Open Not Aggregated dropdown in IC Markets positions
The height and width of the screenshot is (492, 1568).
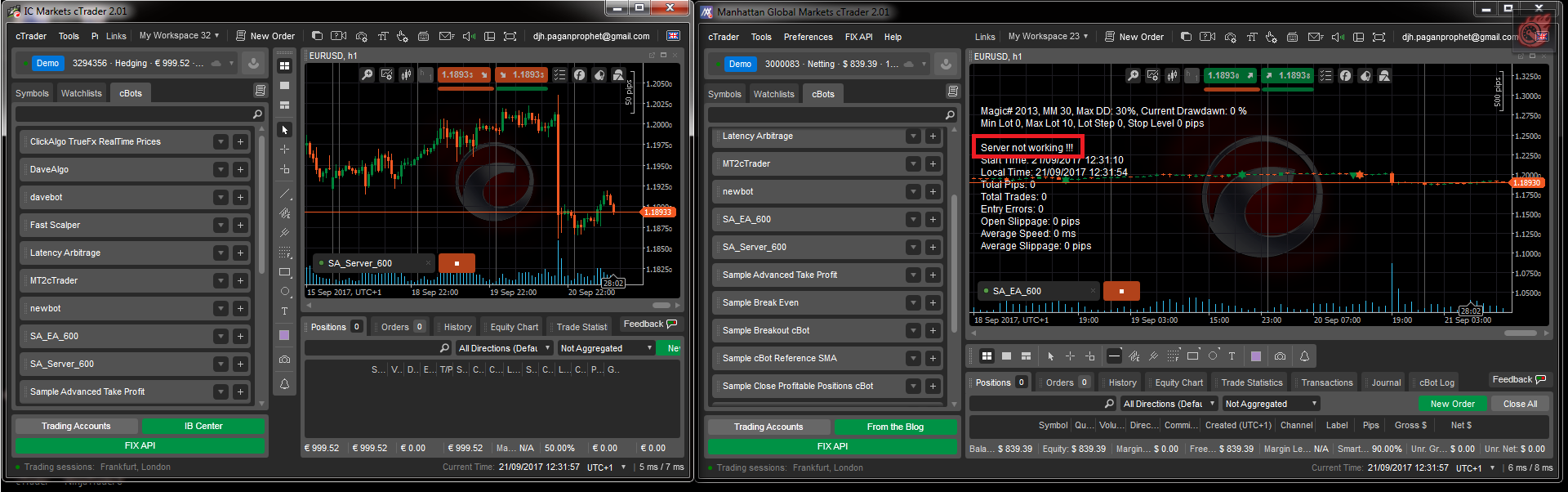606,348
